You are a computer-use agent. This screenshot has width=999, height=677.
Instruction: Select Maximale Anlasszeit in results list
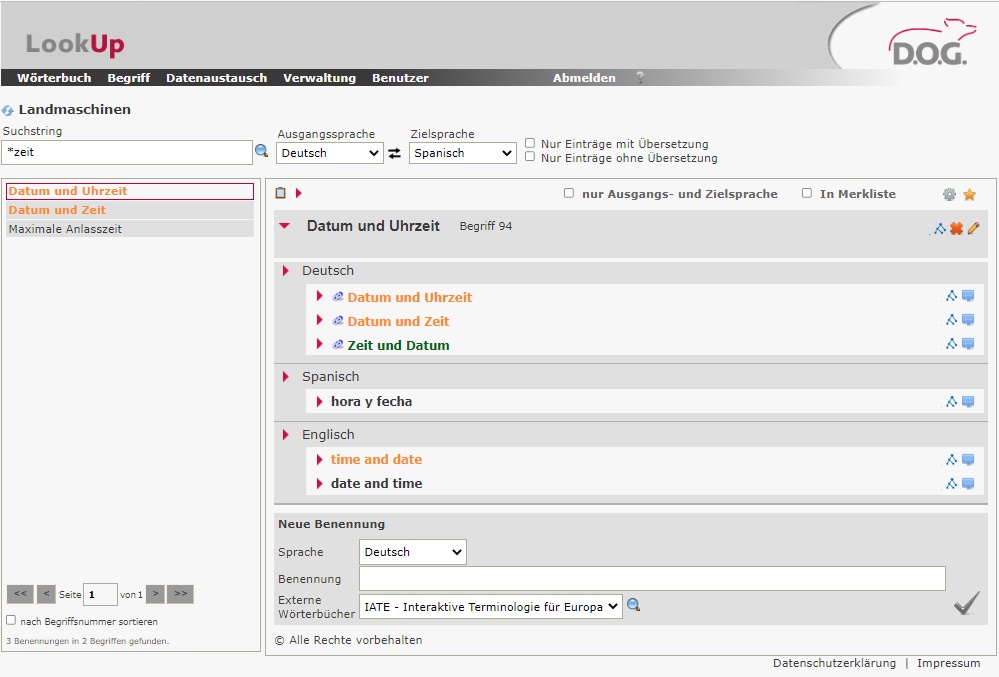click(65, 229)
